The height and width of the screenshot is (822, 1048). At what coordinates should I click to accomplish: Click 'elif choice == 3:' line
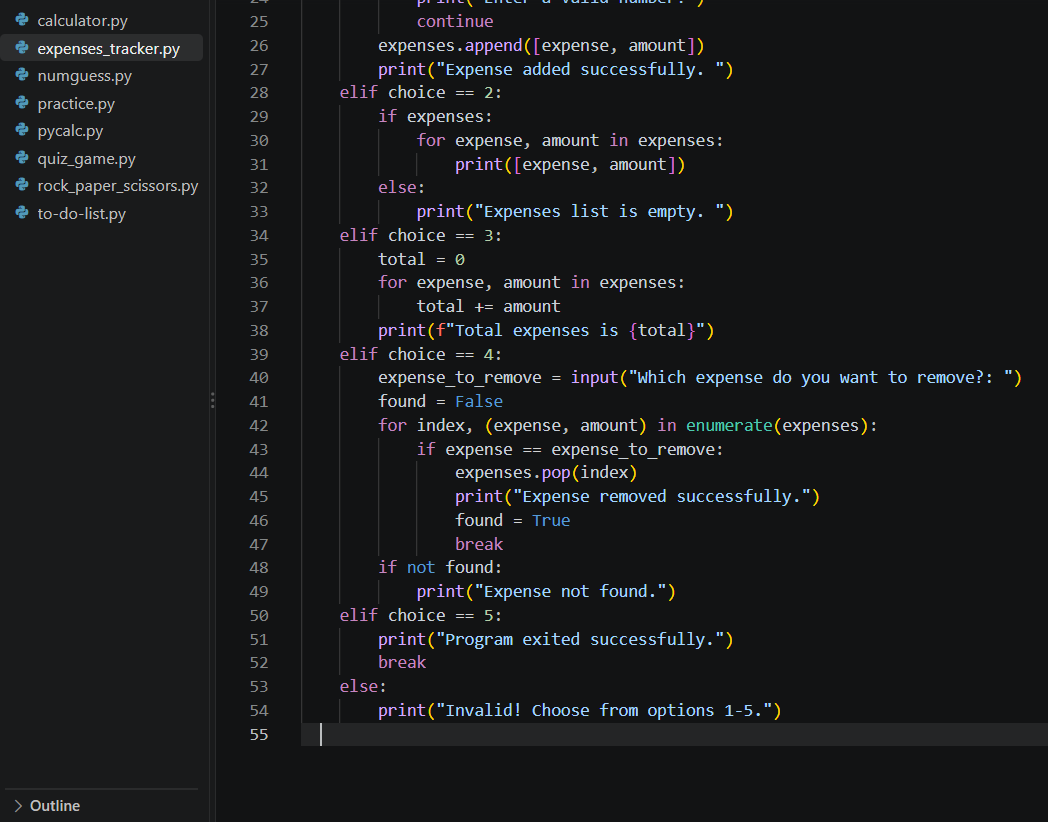[x=420, y=236]
